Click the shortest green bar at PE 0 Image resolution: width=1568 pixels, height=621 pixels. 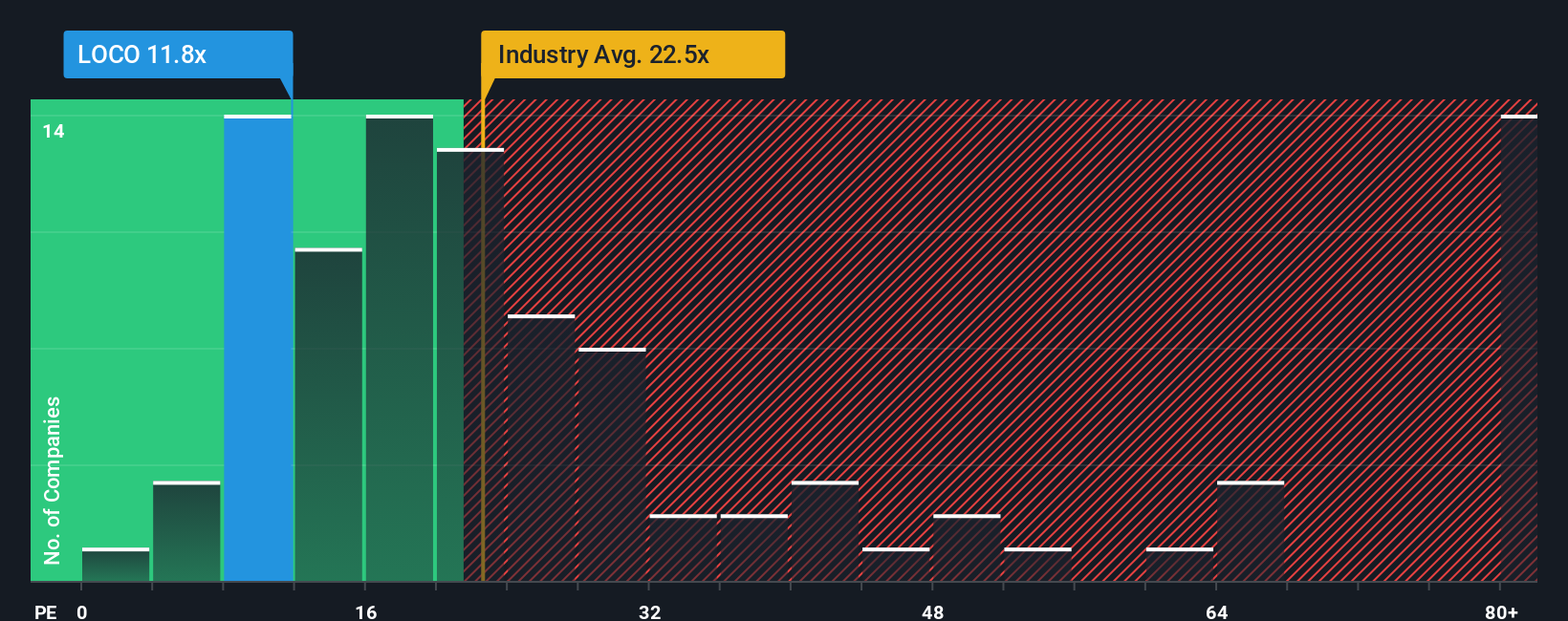pos(116,565)
